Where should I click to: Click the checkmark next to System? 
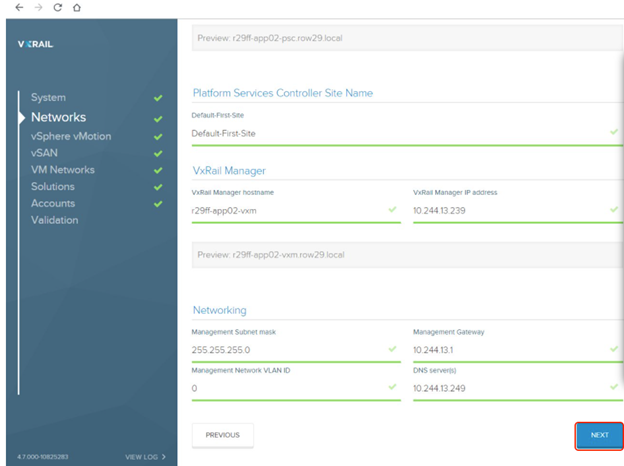point(158,98)
